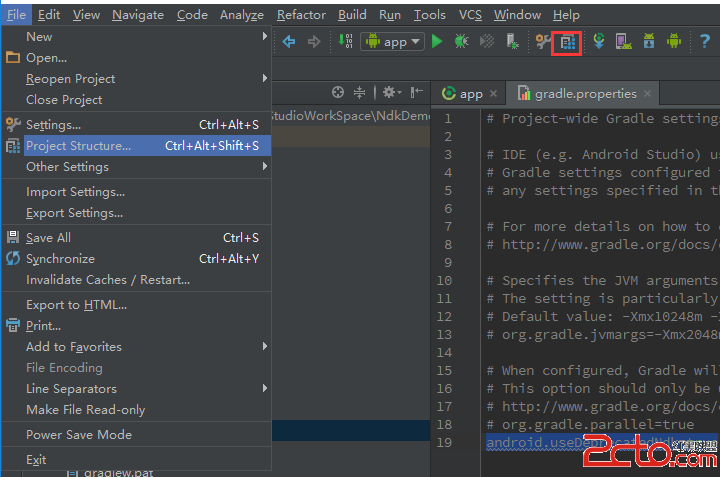Viewport: 720px width, 477px height.
Task: Switch to the gradle.properties tab
Action: [x=585, y=93]
